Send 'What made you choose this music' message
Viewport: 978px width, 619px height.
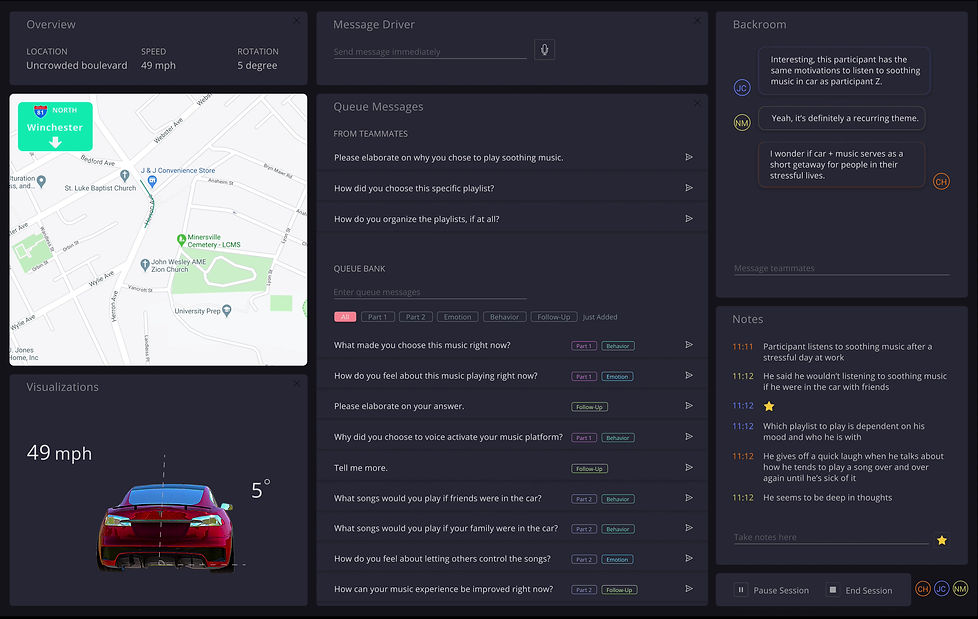point(689,344)
